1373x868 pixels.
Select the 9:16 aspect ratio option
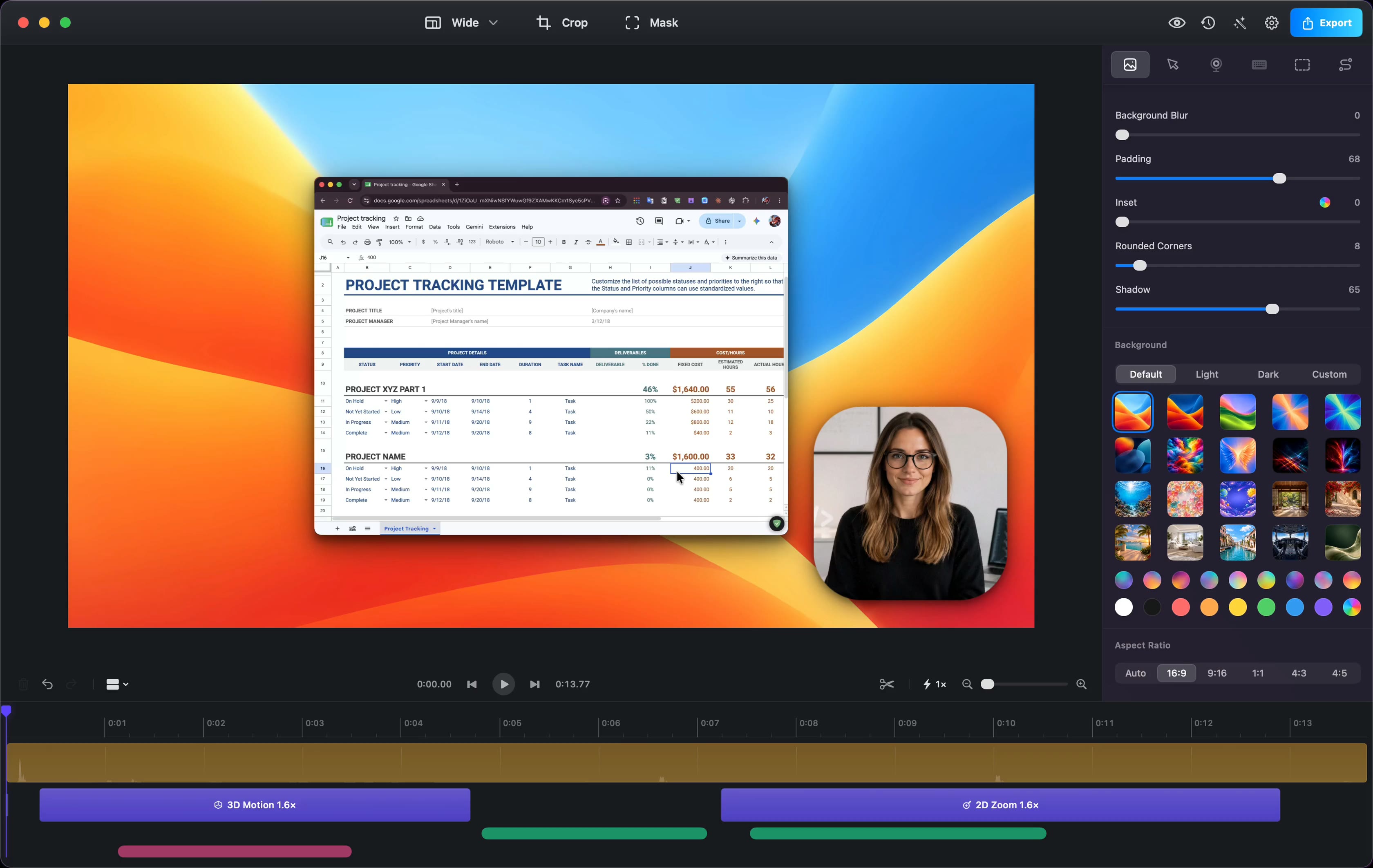(1217, 673)
